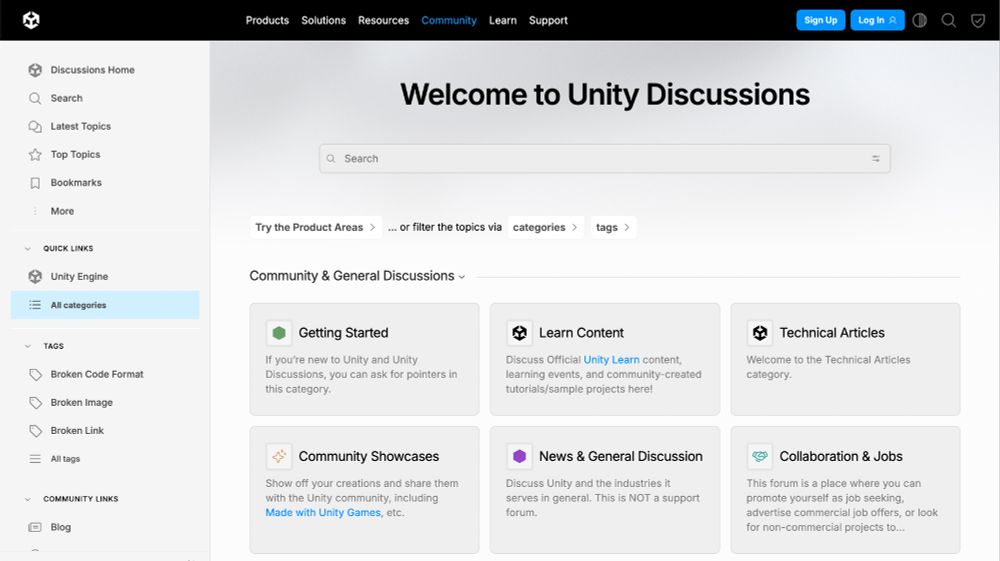1000x561 pixels.
Task: Open Top Topics text in sidebar
Action: pyautogui.click(x=75, y=154)
